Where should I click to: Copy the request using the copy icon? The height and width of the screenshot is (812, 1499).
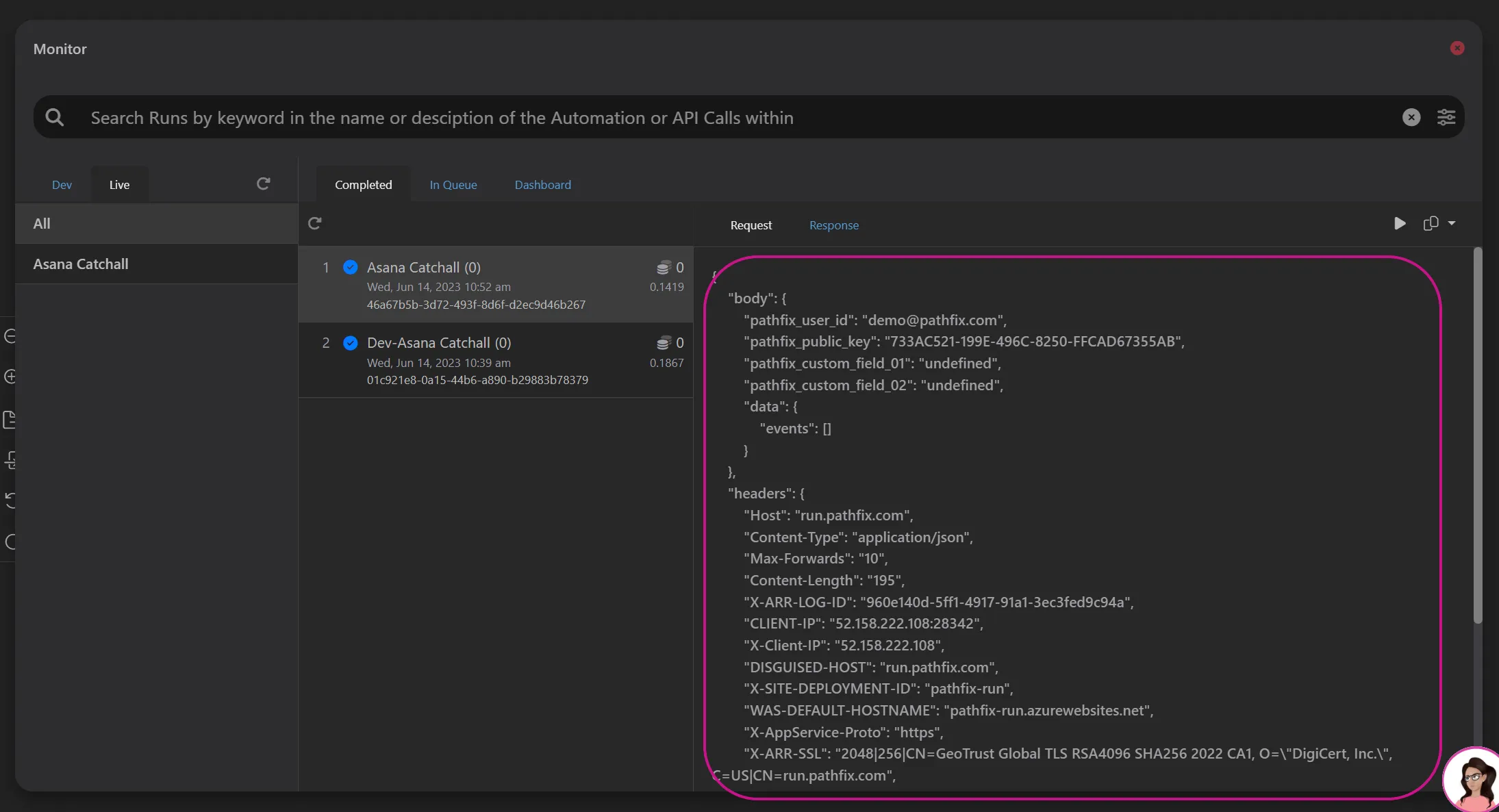click(x=1431, y=223)
